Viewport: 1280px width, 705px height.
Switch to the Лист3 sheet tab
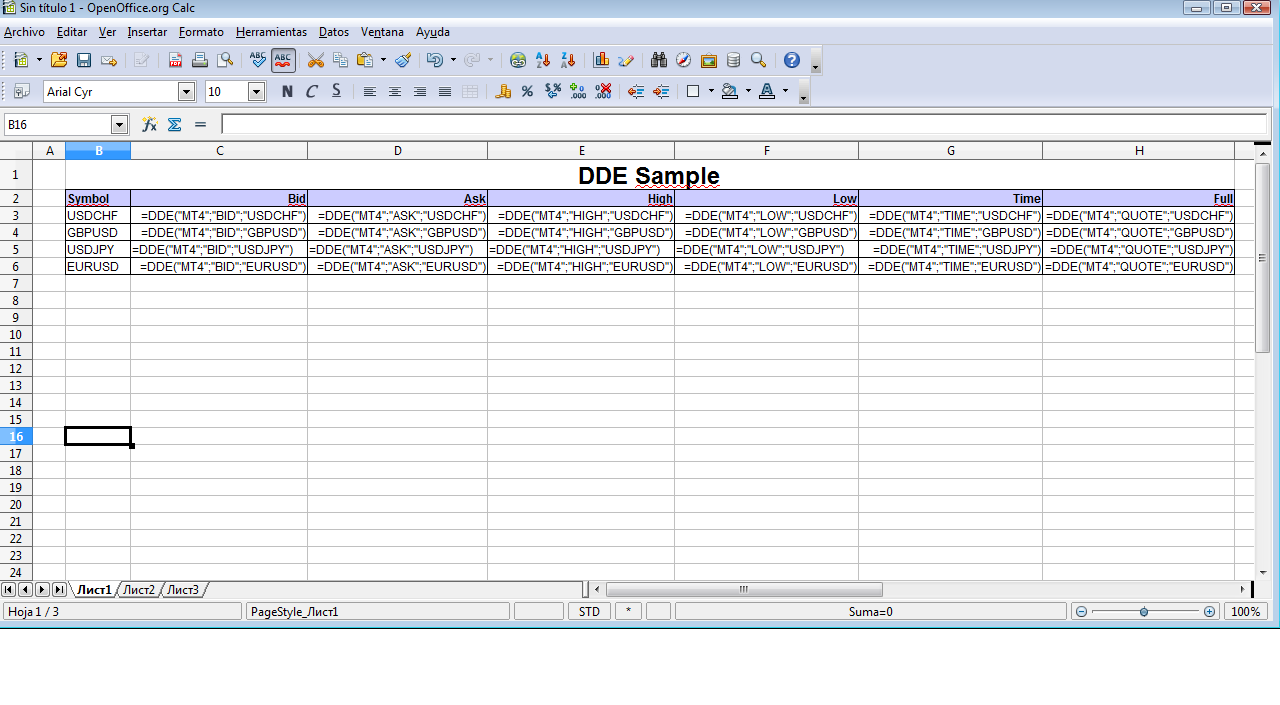click(183, 590)
